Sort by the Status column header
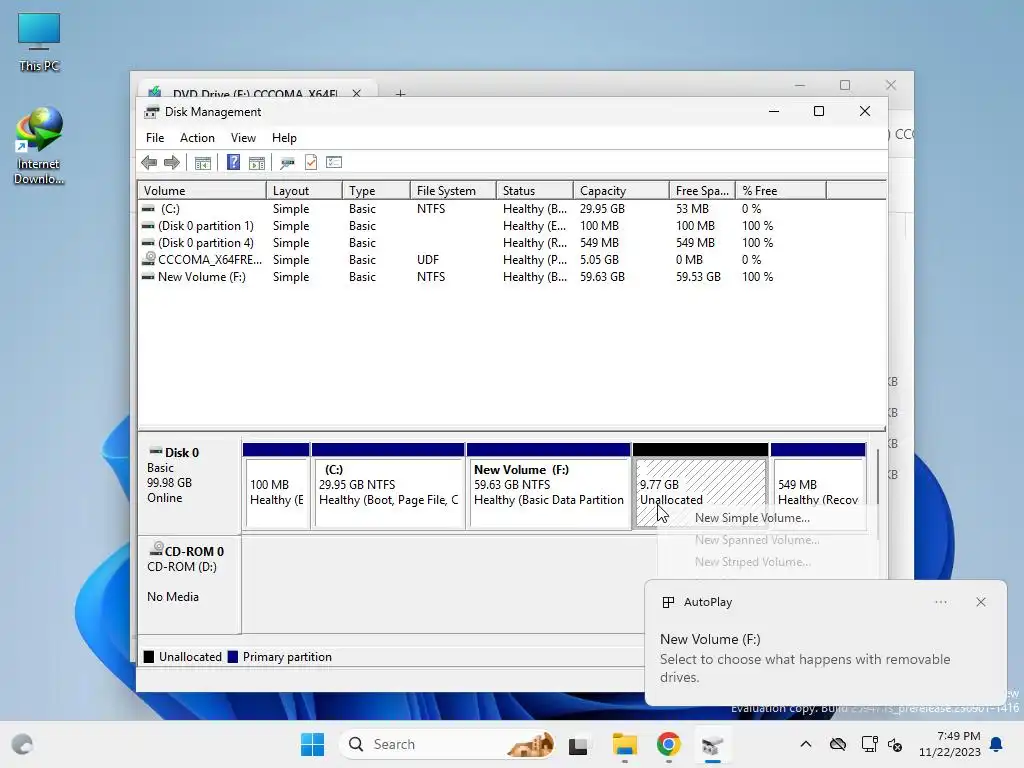Image resolution: width=1024 pixels, height=768 pixels. (x=535, y=191)
